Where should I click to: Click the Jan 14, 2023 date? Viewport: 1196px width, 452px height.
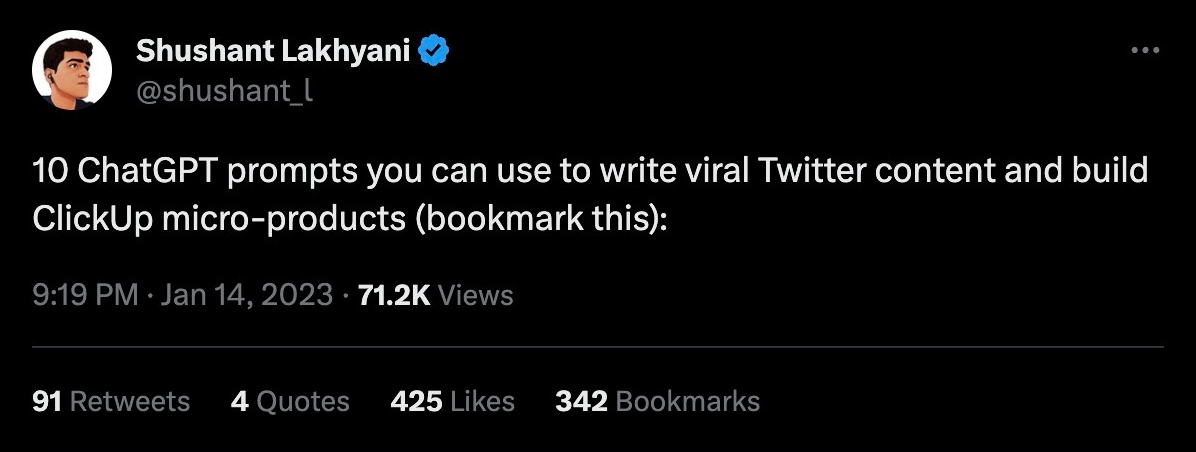click(244, 295)
